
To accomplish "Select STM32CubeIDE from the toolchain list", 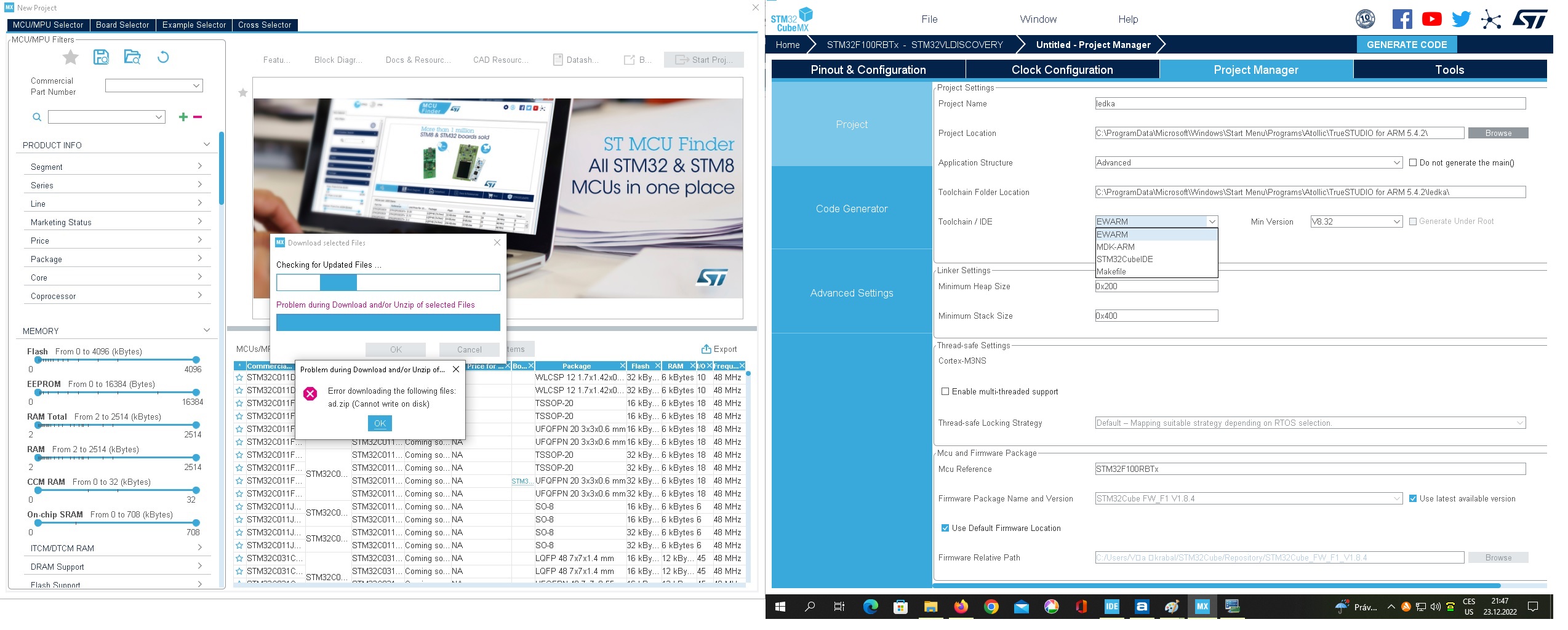I will tap(1124, 259).
